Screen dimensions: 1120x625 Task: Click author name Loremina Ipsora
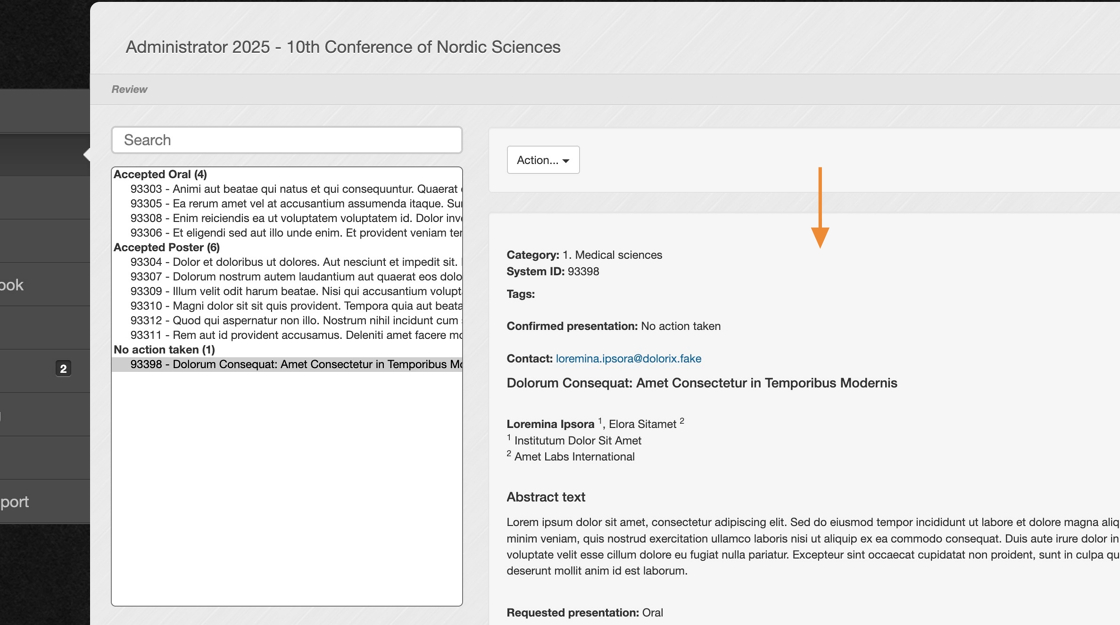click(x=550, y=424)
